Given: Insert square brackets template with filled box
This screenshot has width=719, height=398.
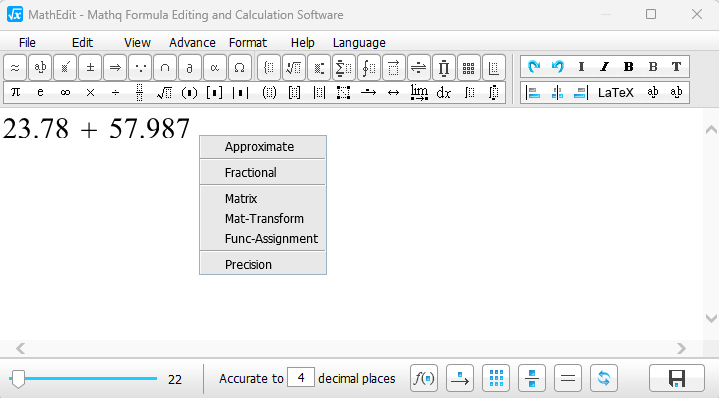Looking at the screenshot, I should click(x=214, y=93).
